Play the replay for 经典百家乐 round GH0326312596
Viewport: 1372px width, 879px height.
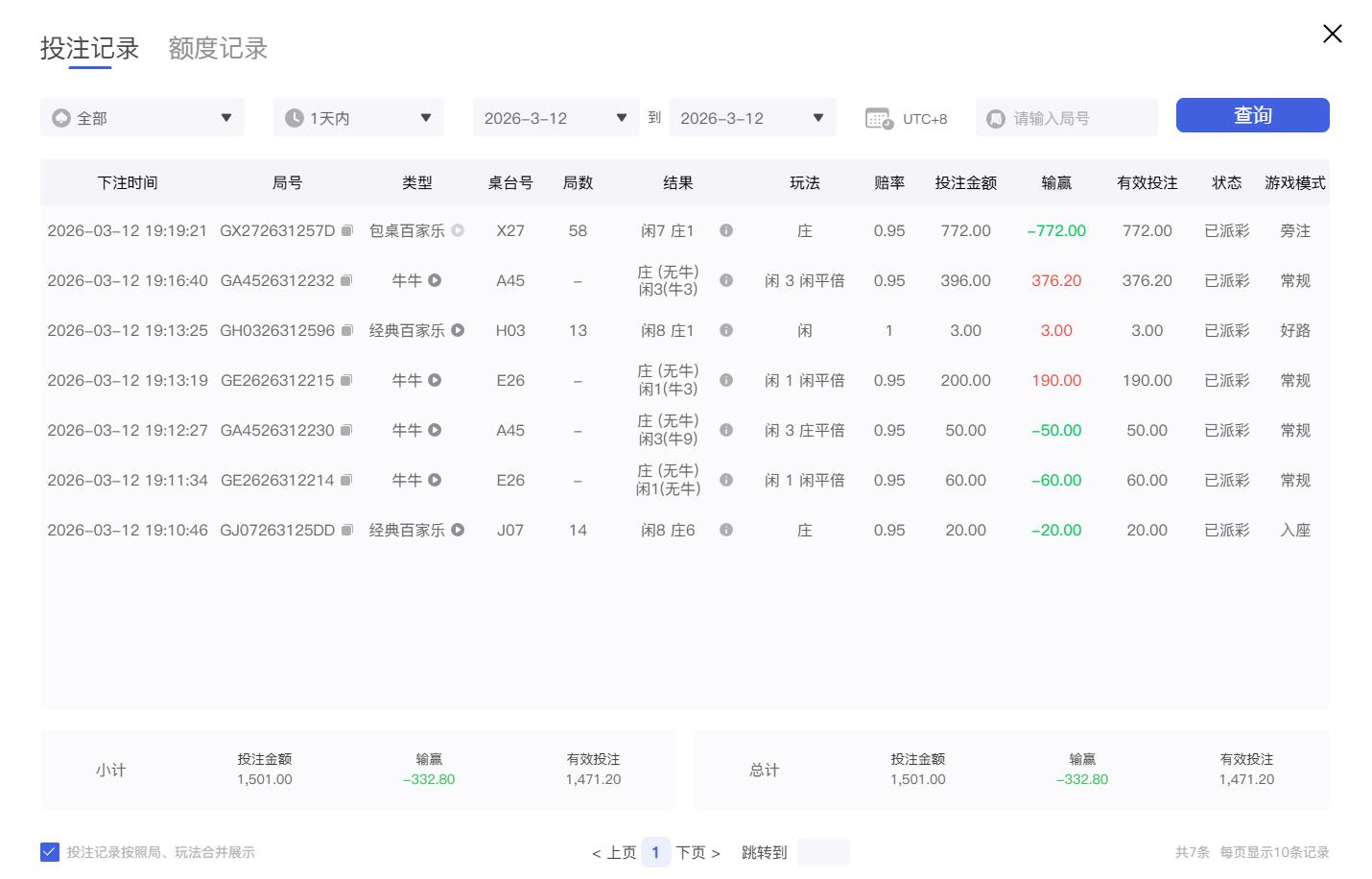pos(458,330)
